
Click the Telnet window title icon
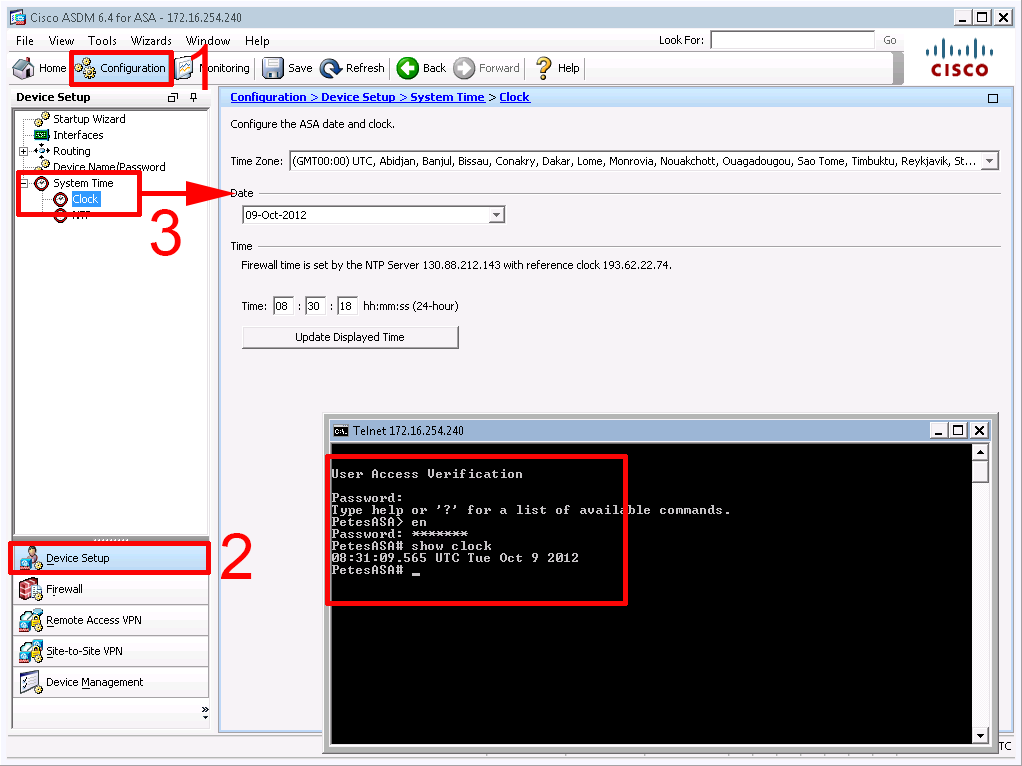click(340, 431)
